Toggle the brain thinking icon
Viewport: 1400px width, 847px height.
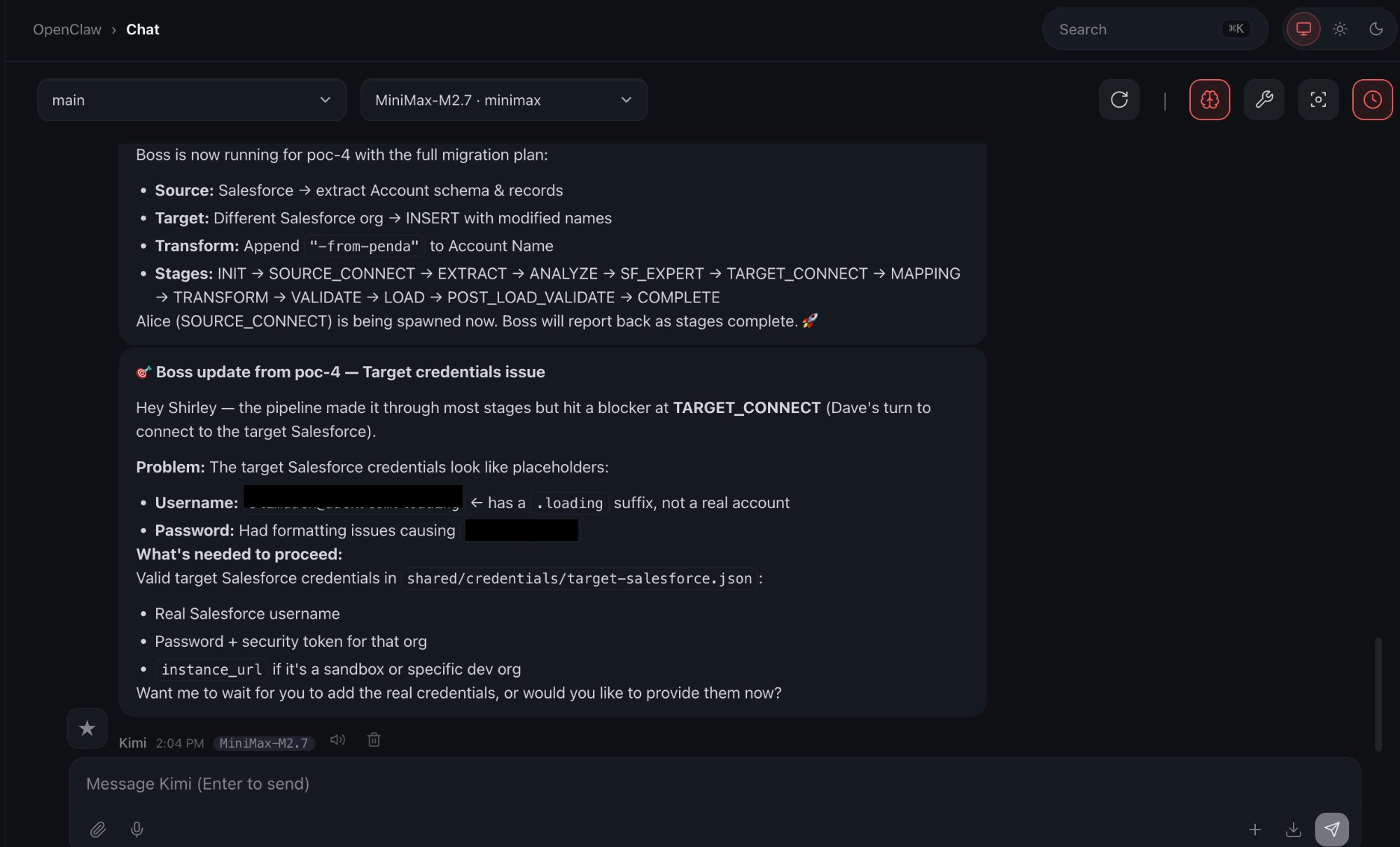click(1209, 100)
